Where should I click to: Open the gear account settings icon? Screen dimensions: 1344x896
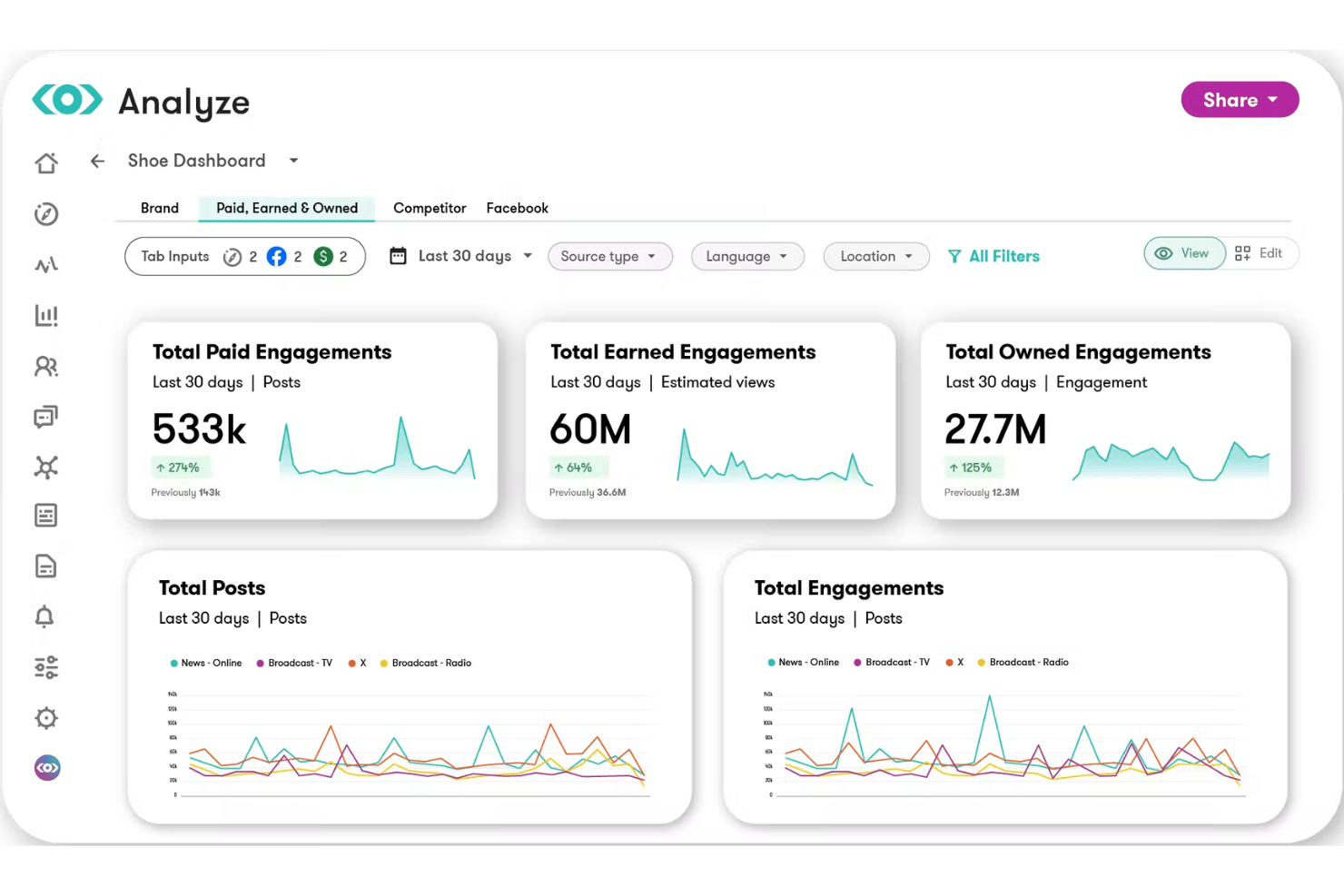click(x=46, y=718)
